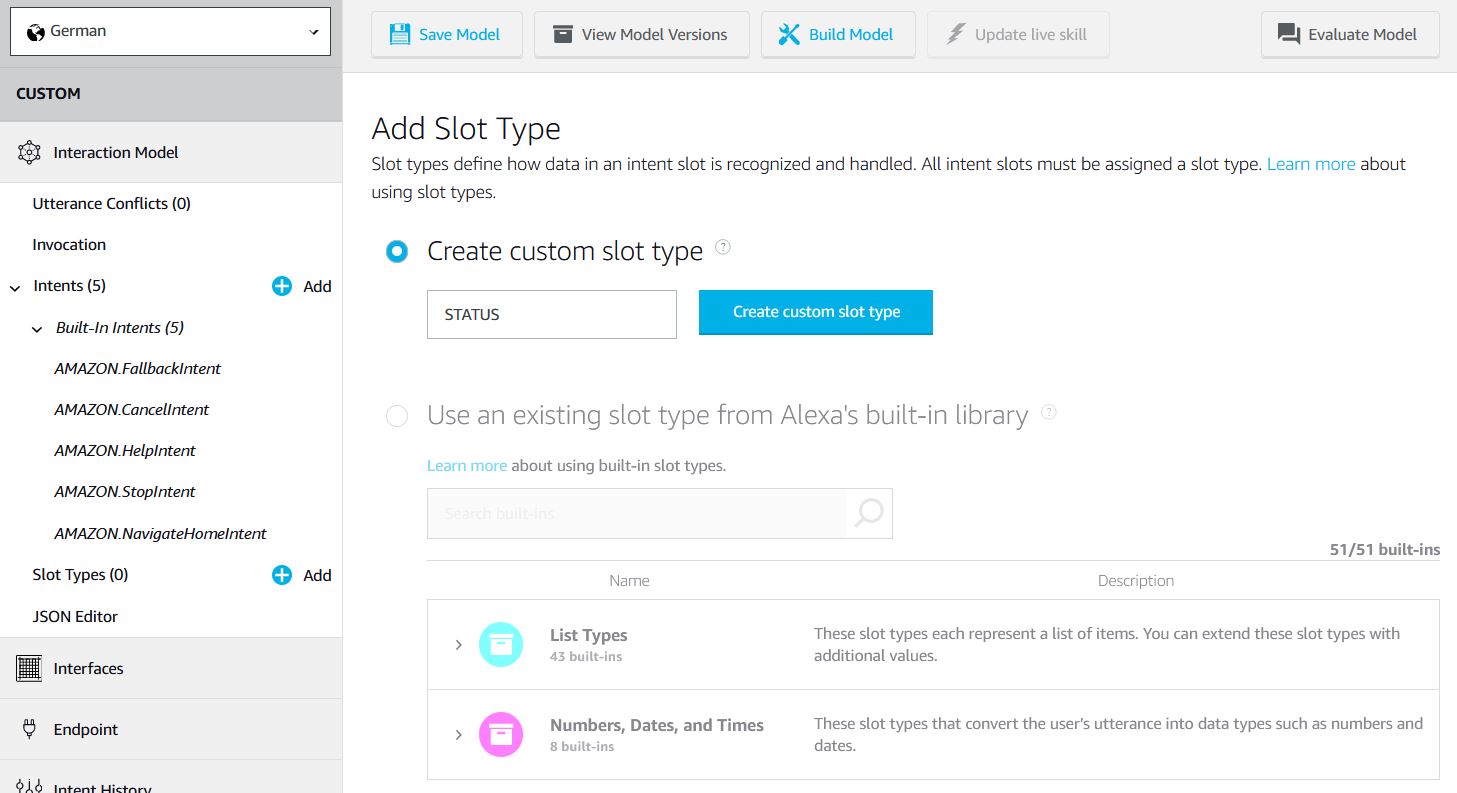Click the plus icon to add an intent
1457x793 pixels.
282,286
